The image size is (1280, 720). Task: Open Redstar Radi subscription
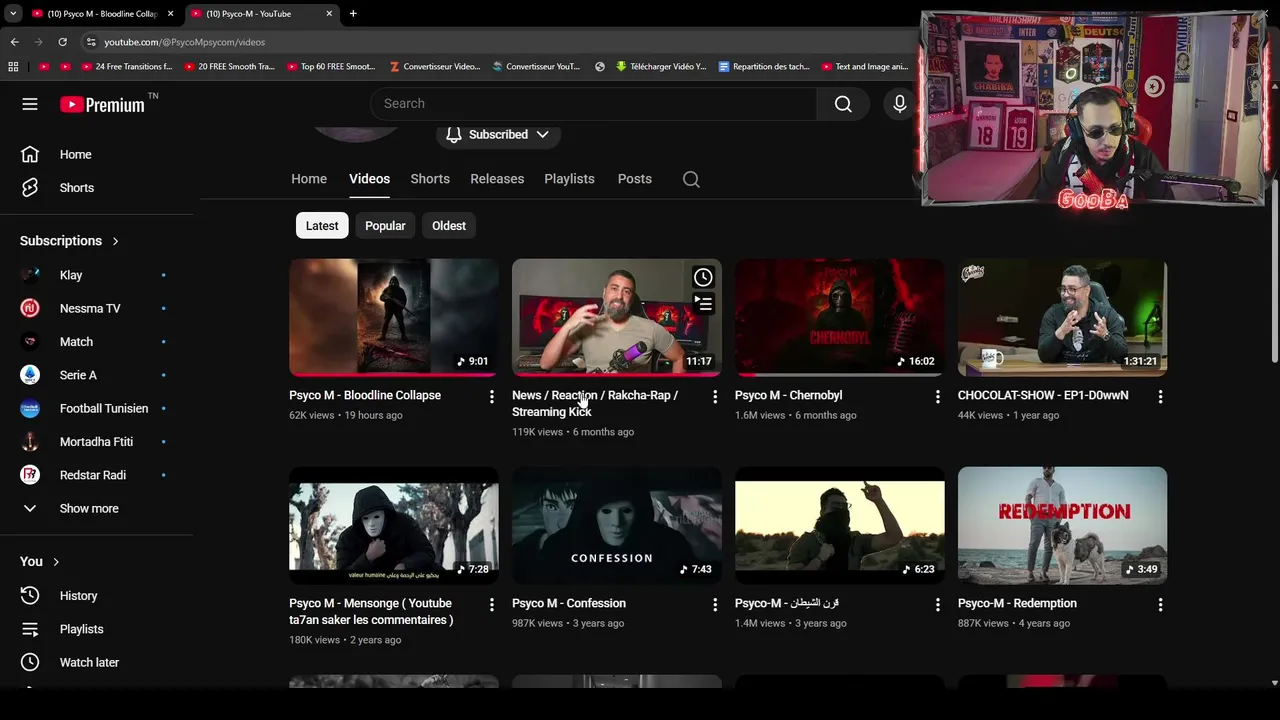click(96, 475)
